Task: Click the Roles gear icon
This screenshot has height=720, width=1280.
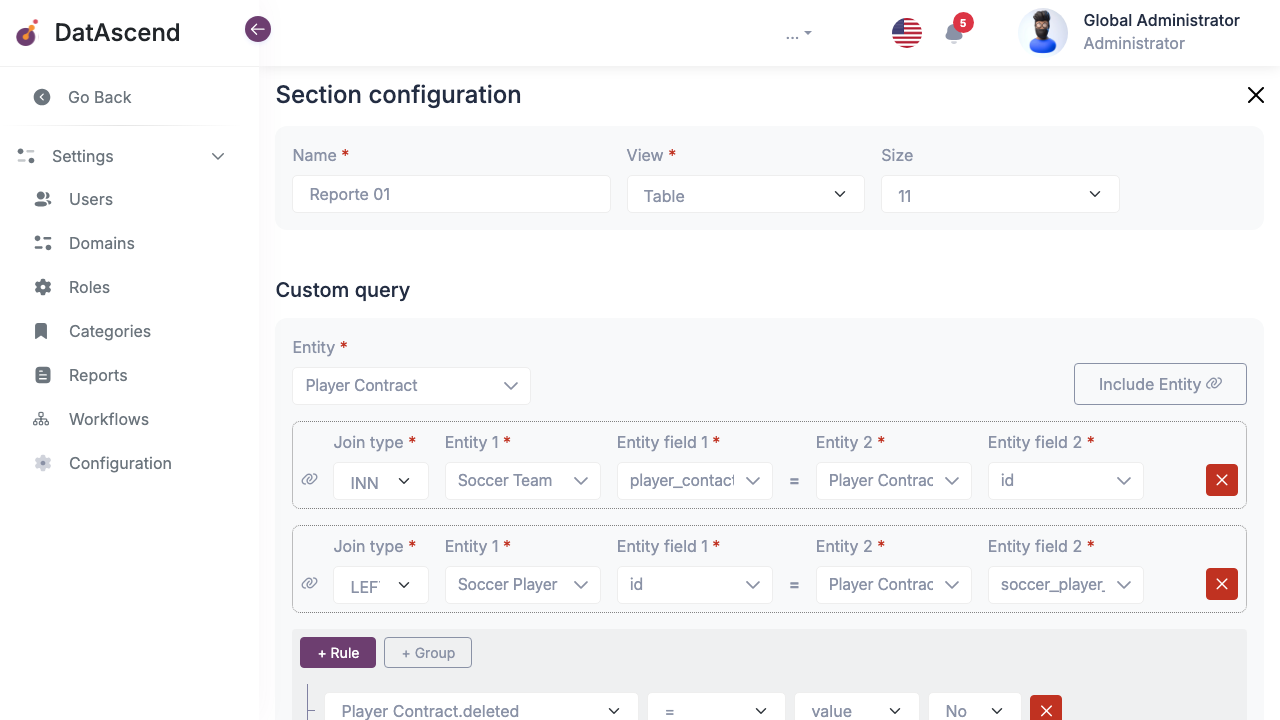Action: [x=43, y=287]
